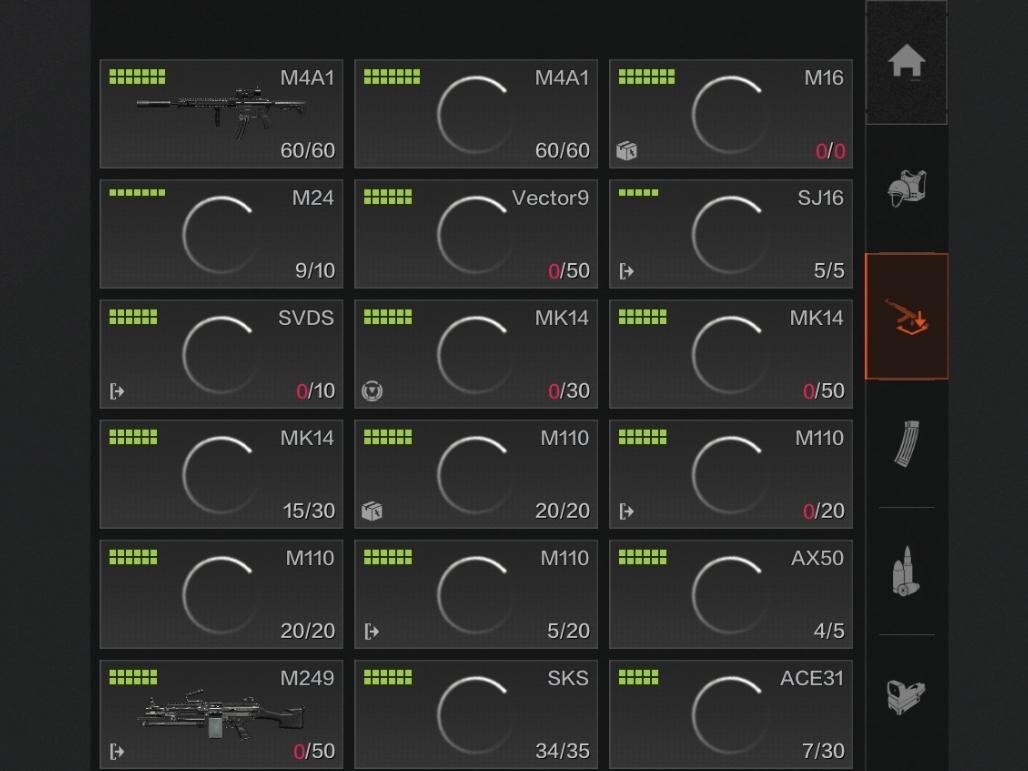Click the exit arrow icon on SVDS card

[x=117, y=391]
